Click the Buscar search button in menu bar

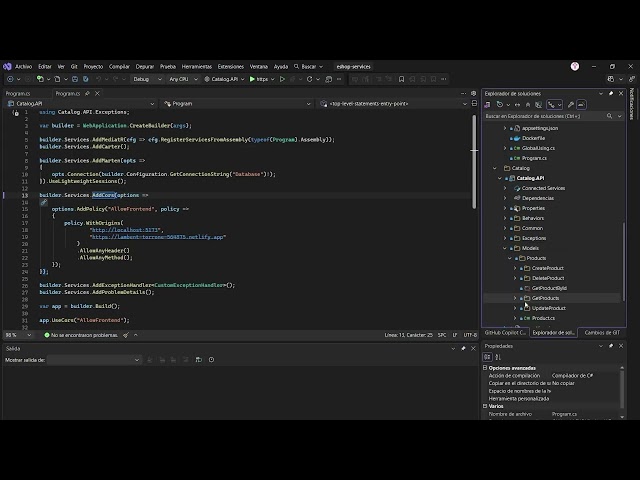[x=309, y=67]
